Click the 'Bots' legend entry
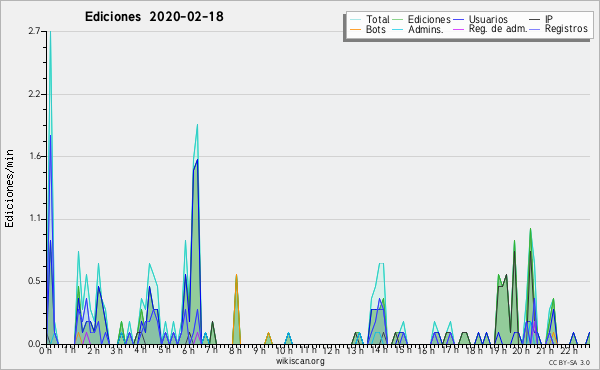Viewport: 600px width, 370px height. click(368, 29)
